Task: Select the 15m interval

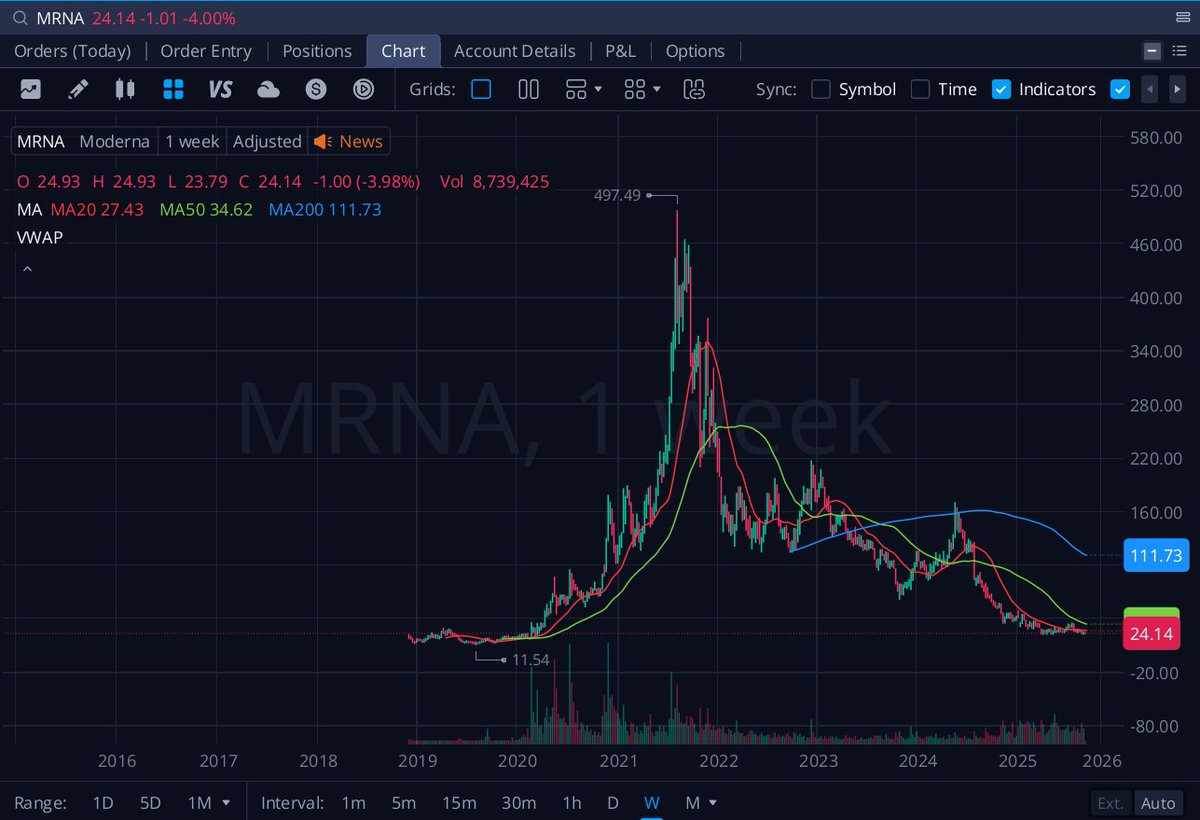Action: click(458, 802)
